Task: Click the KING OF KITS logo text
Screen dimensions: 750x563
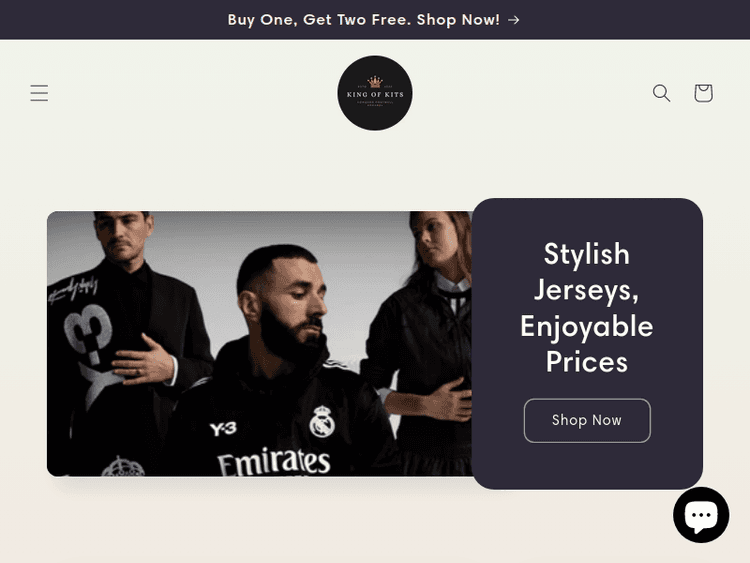Action: click(375, 95)
